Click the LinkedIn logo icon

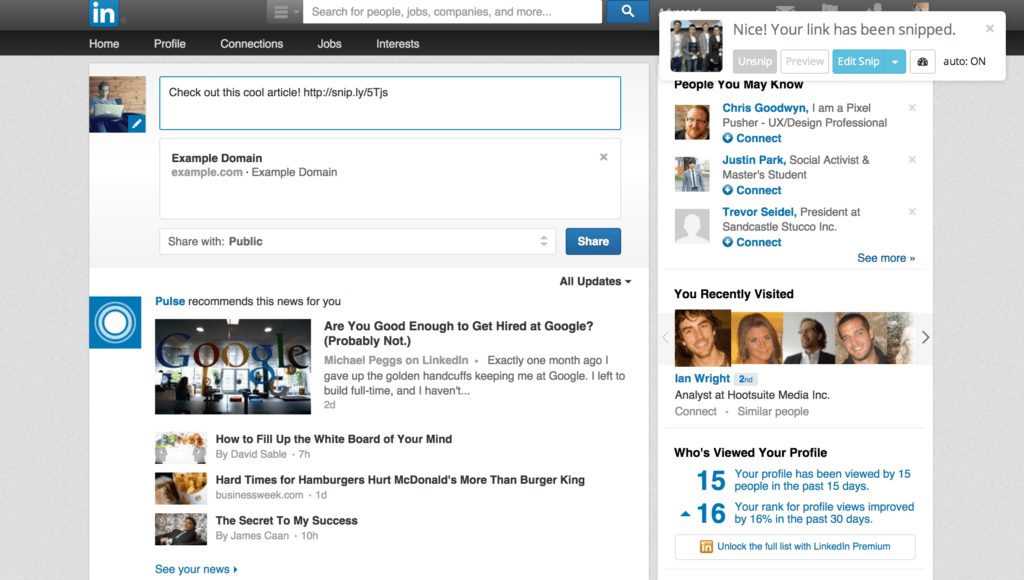click(x=103, y=13)
